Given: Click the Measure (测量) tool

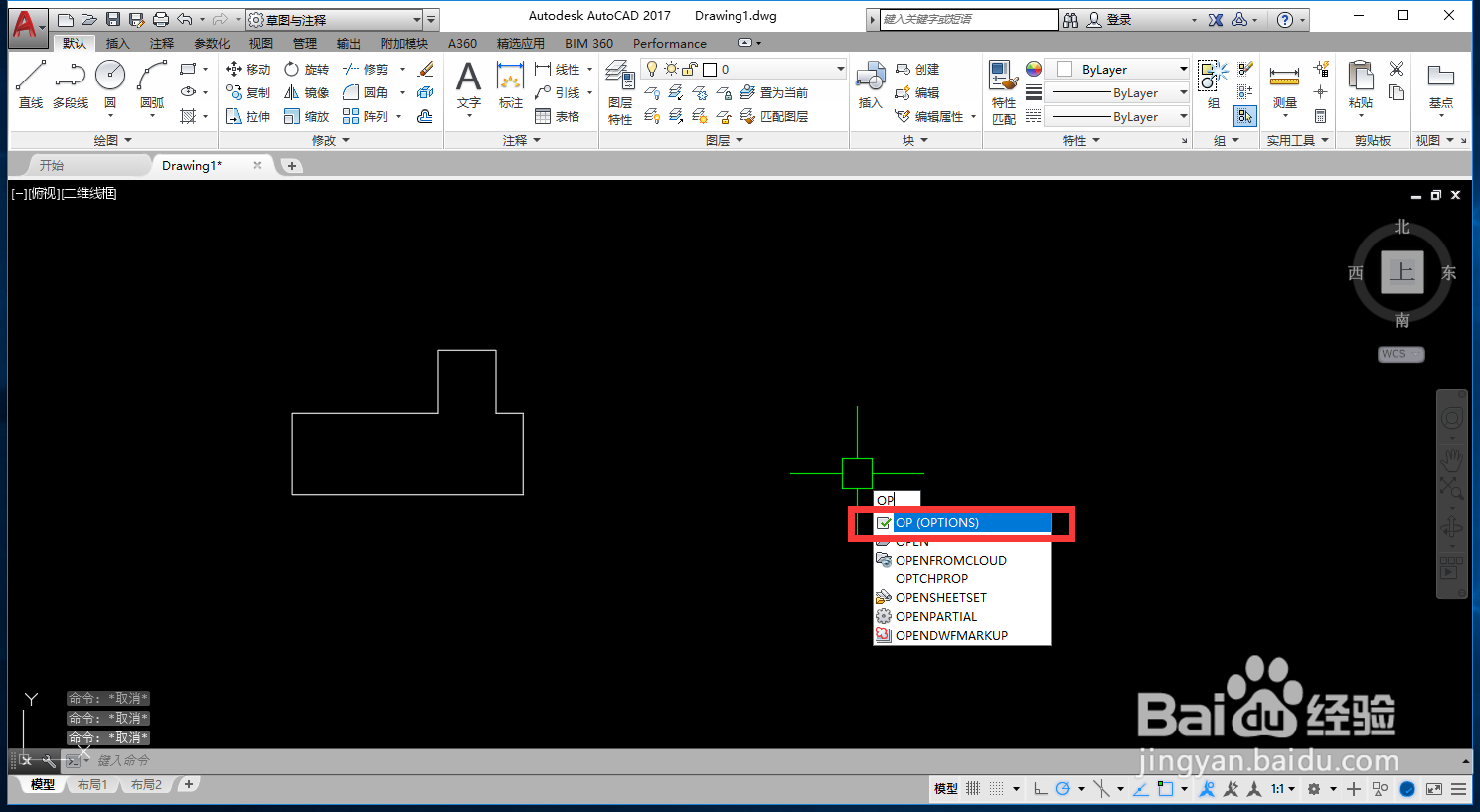Looking at the screenshot, I should 1284,85.
